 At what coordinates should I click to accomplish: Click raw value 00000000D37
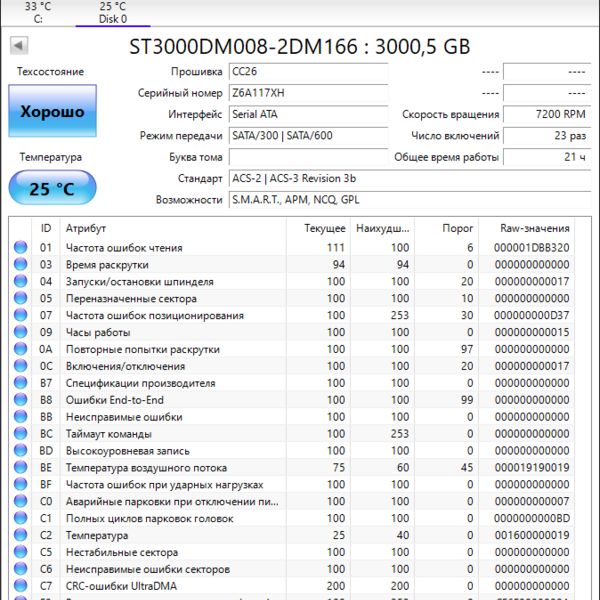532,315
